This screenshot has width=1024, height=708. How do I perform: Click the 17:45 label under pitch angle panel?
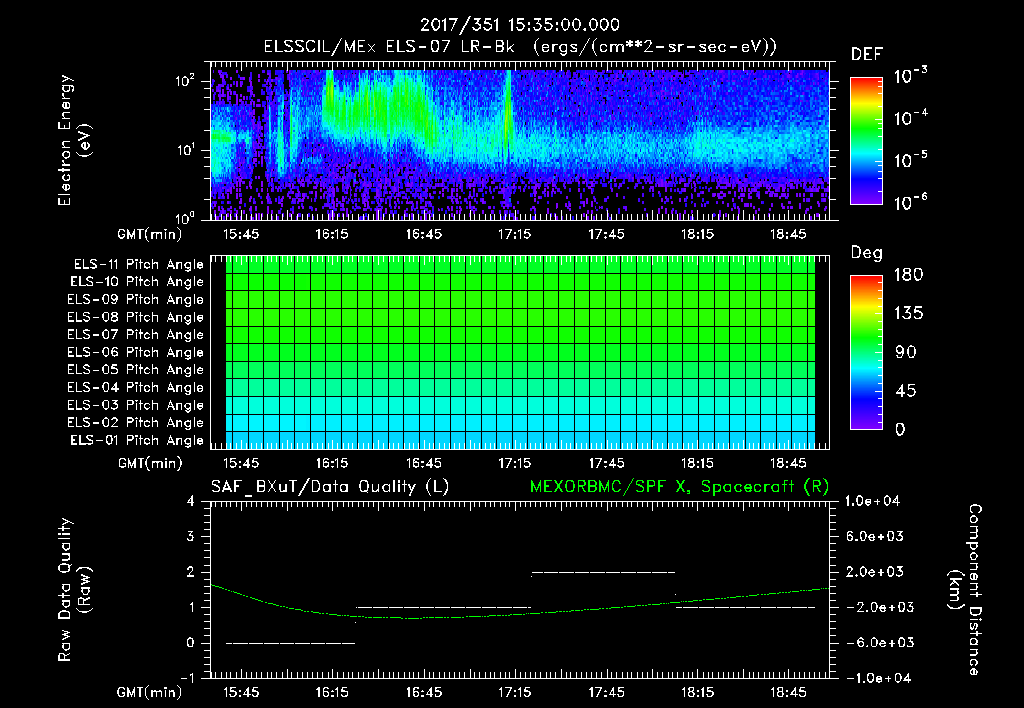point(606,463)
